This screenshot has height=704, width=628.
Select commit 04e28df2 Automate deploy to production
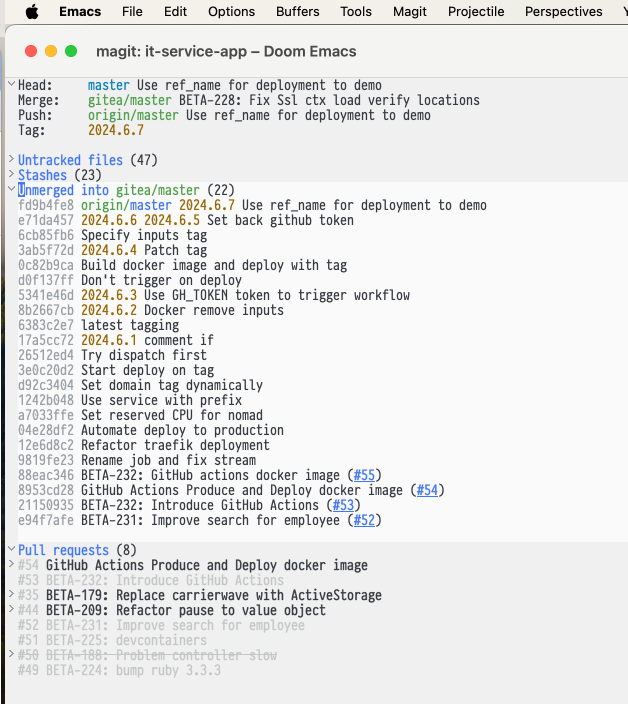tap(151, 430)
